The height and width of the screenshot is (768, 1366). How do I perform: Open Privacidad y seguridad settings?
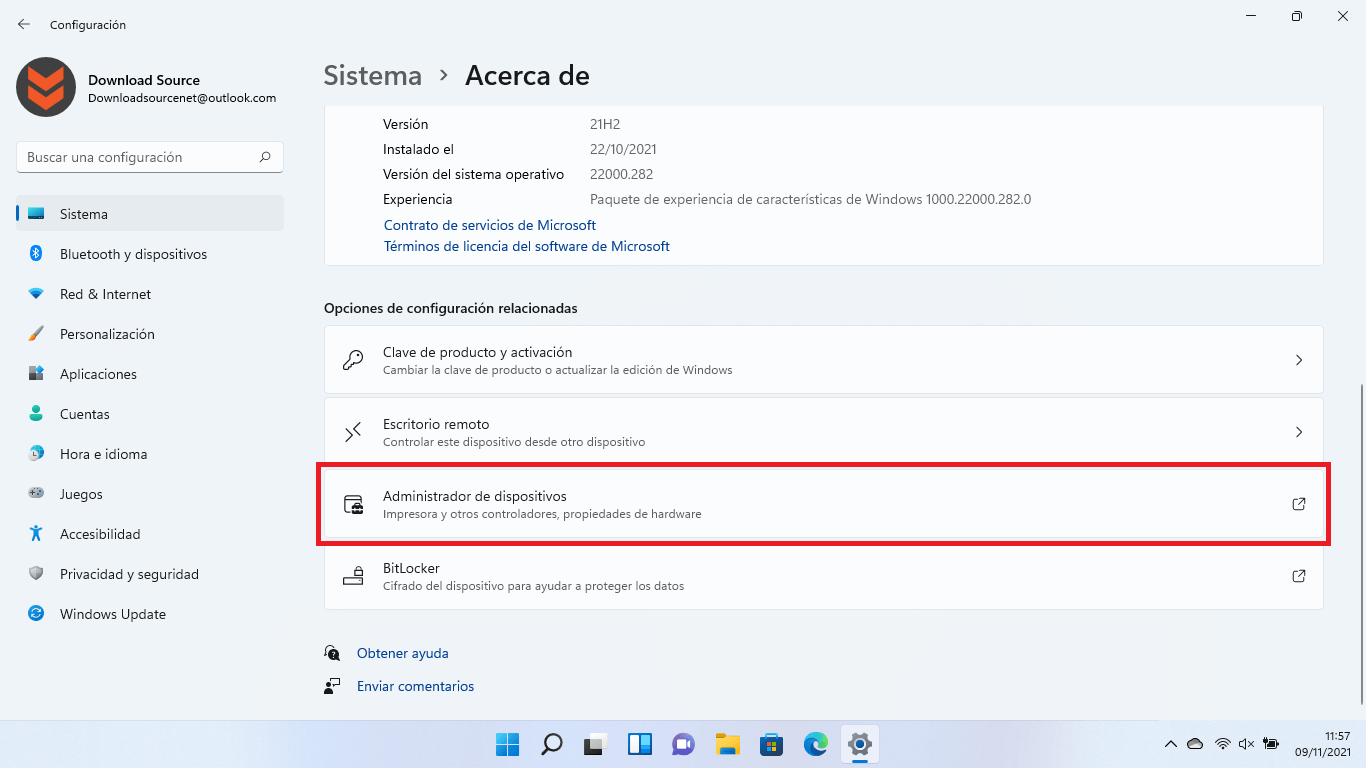150,574
